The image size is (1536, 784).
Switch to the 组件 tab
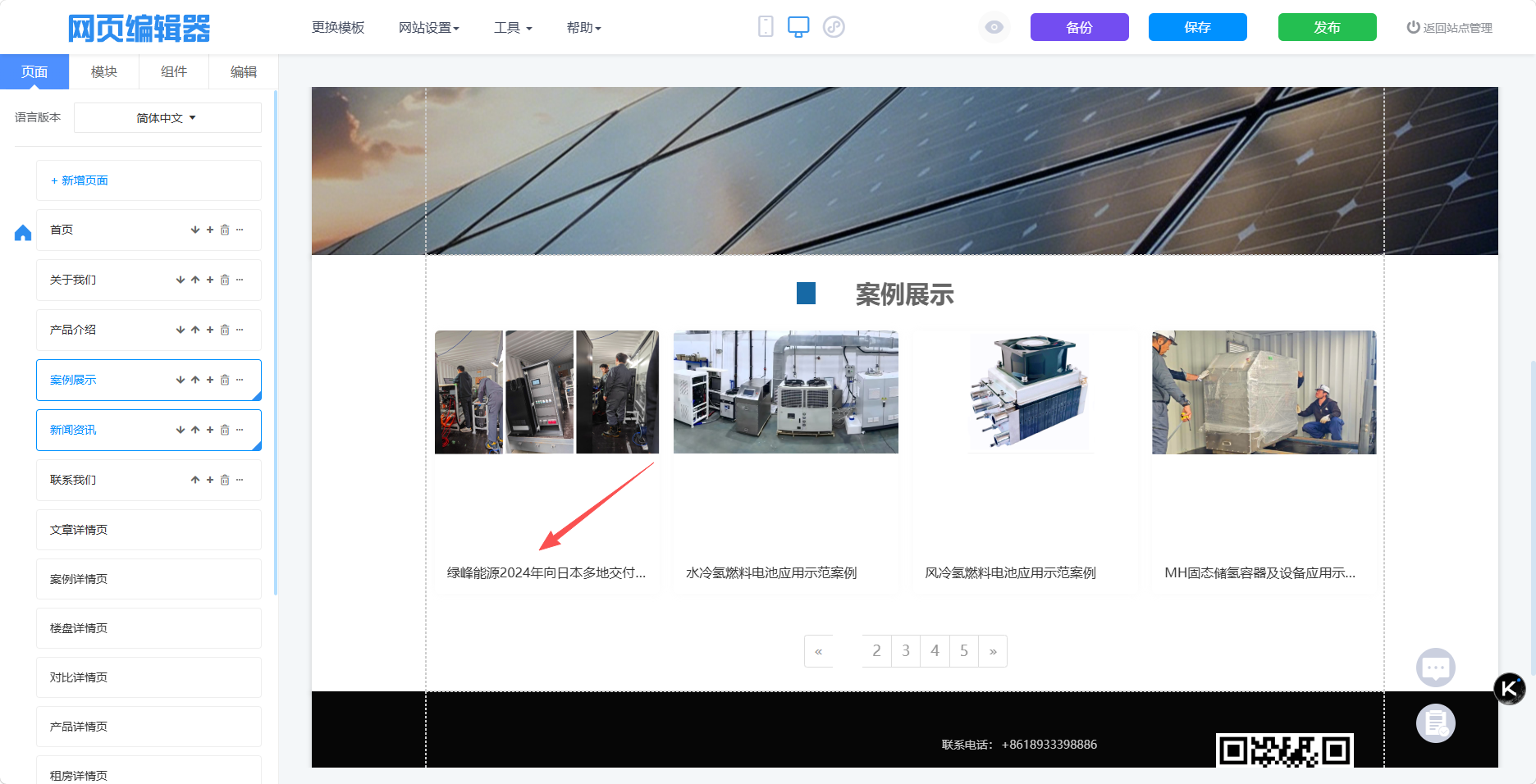pos(174,72)
